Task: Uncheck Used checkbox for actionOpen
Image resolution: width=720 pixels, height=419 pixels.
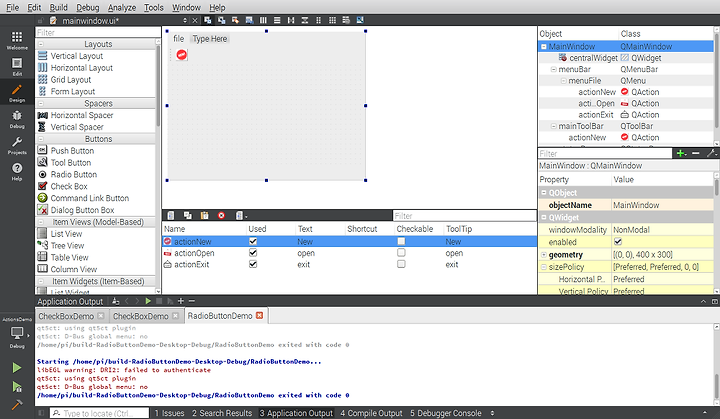Action: (x=253, y=253)
